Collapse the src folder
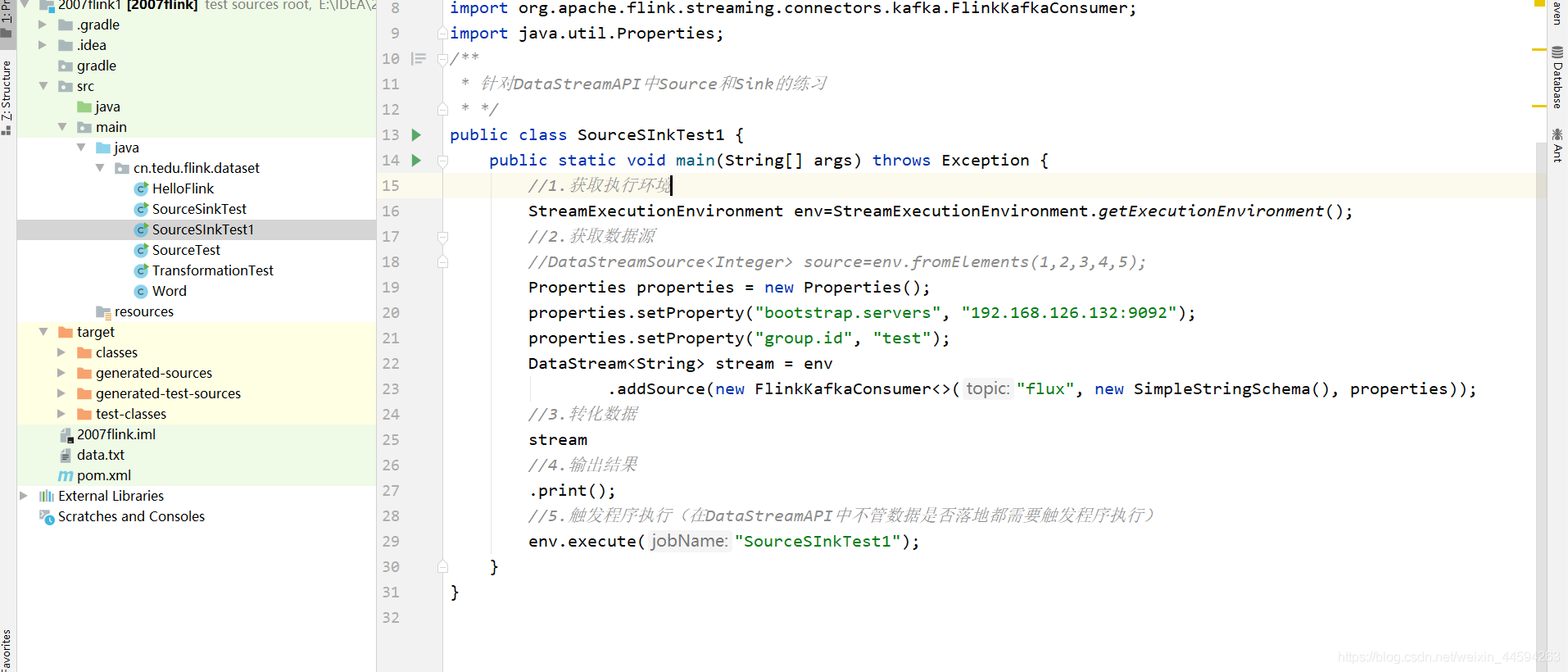Viewport: 1568px width, 672px height. tap(43, 86)
